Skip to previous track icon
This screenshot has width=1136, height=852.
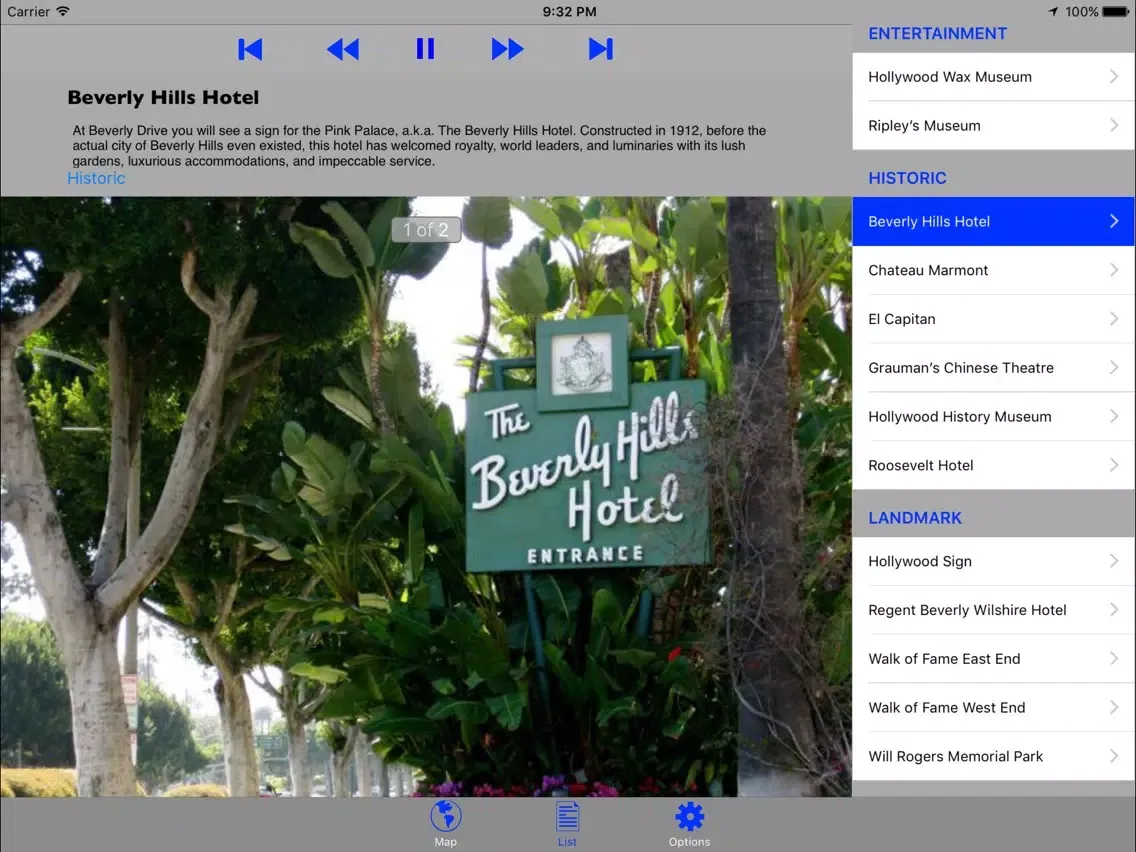tap(250, 49)
